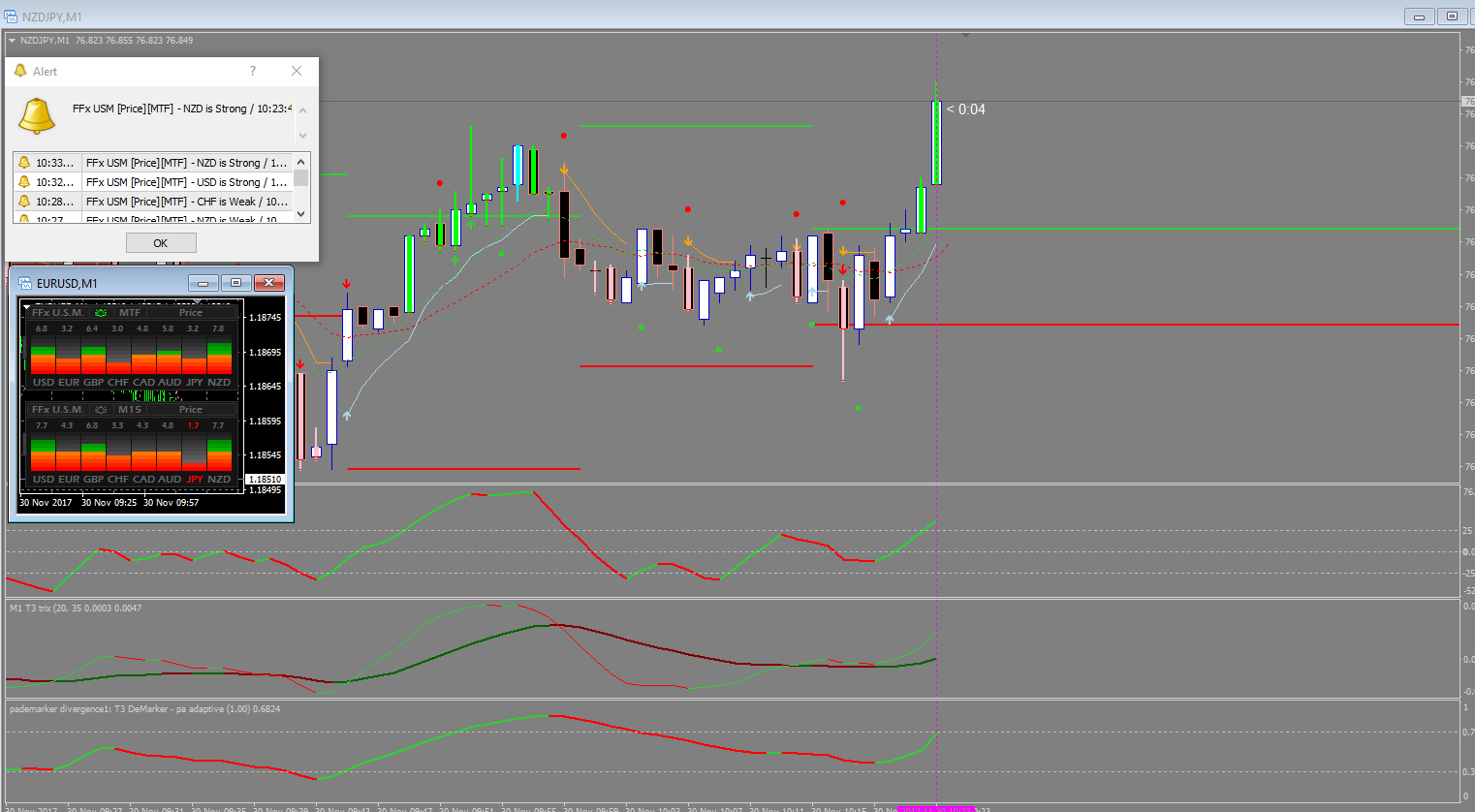Click FFx U.S.M. label in the MTF panel
The image size is (1475, 812).
coord(57,313)
